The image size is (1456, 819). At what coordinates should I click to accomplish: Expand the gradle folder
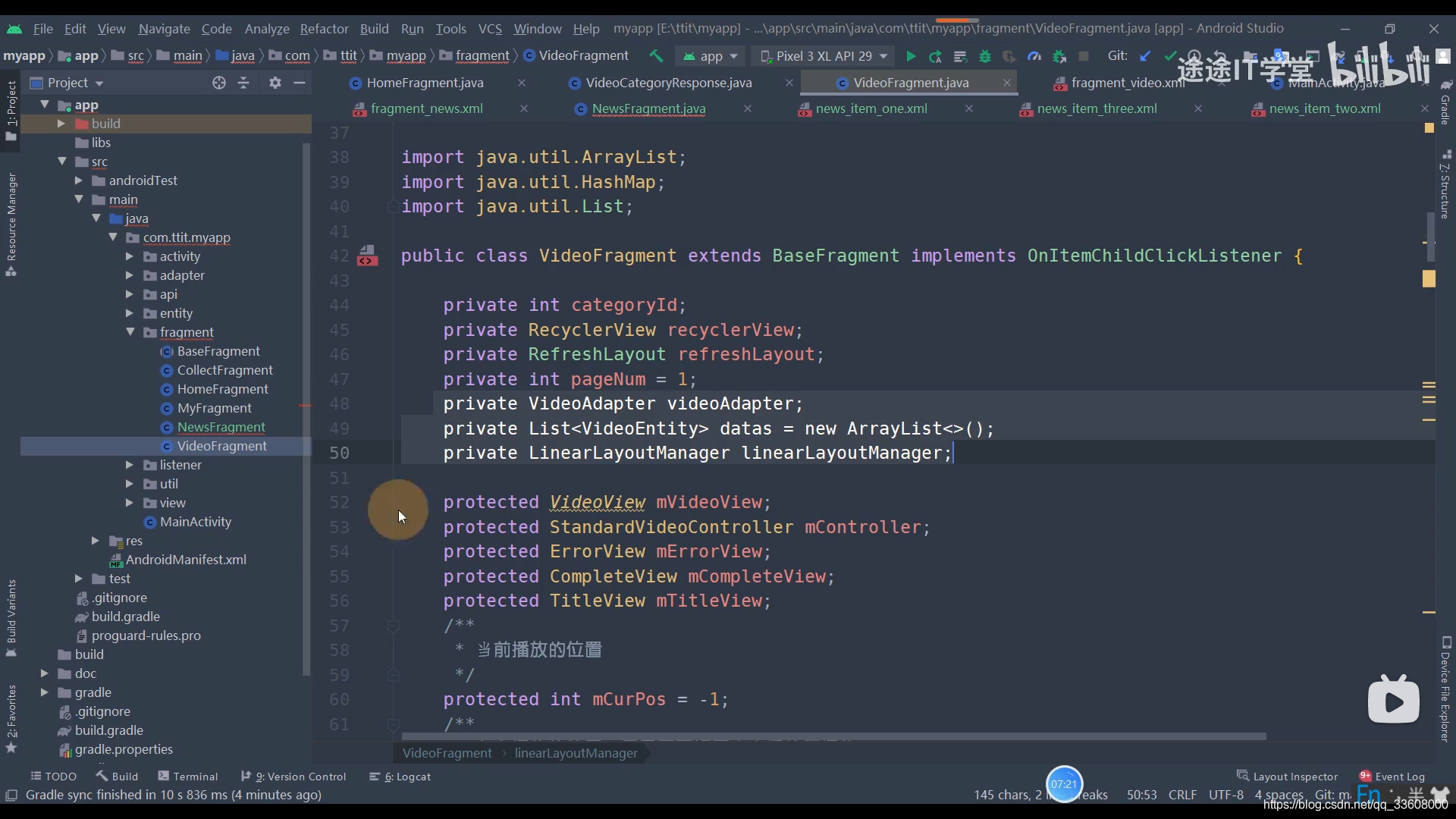44,692
